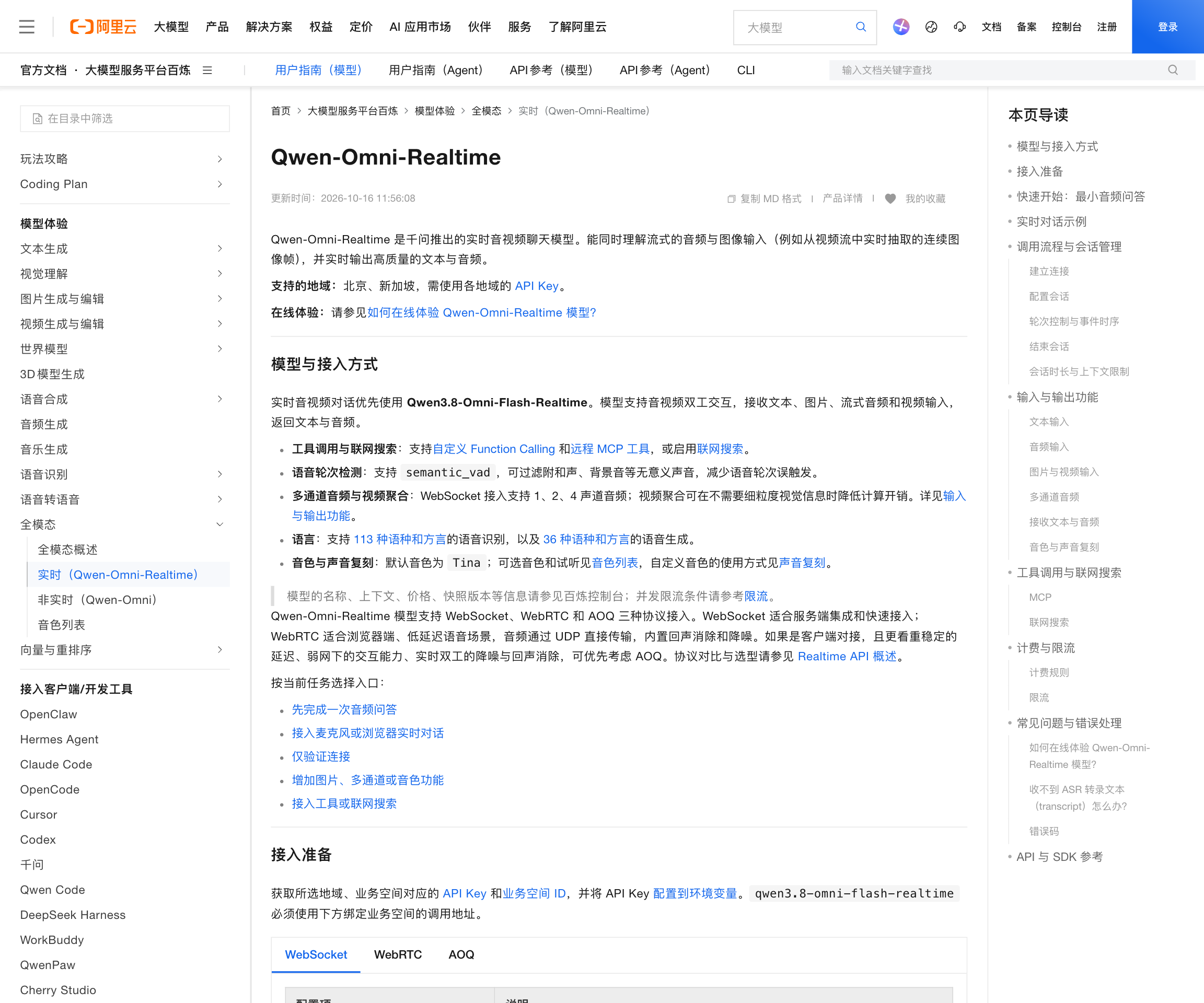Click the 在目录中筛选 filter field

[x=124, y=119]
